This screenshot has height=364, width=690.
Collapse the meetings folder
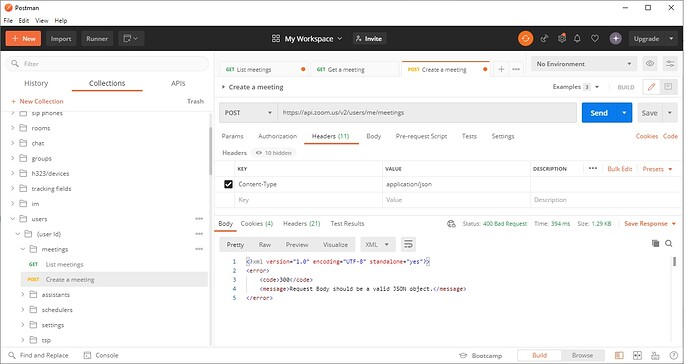[x=23, y=249]
